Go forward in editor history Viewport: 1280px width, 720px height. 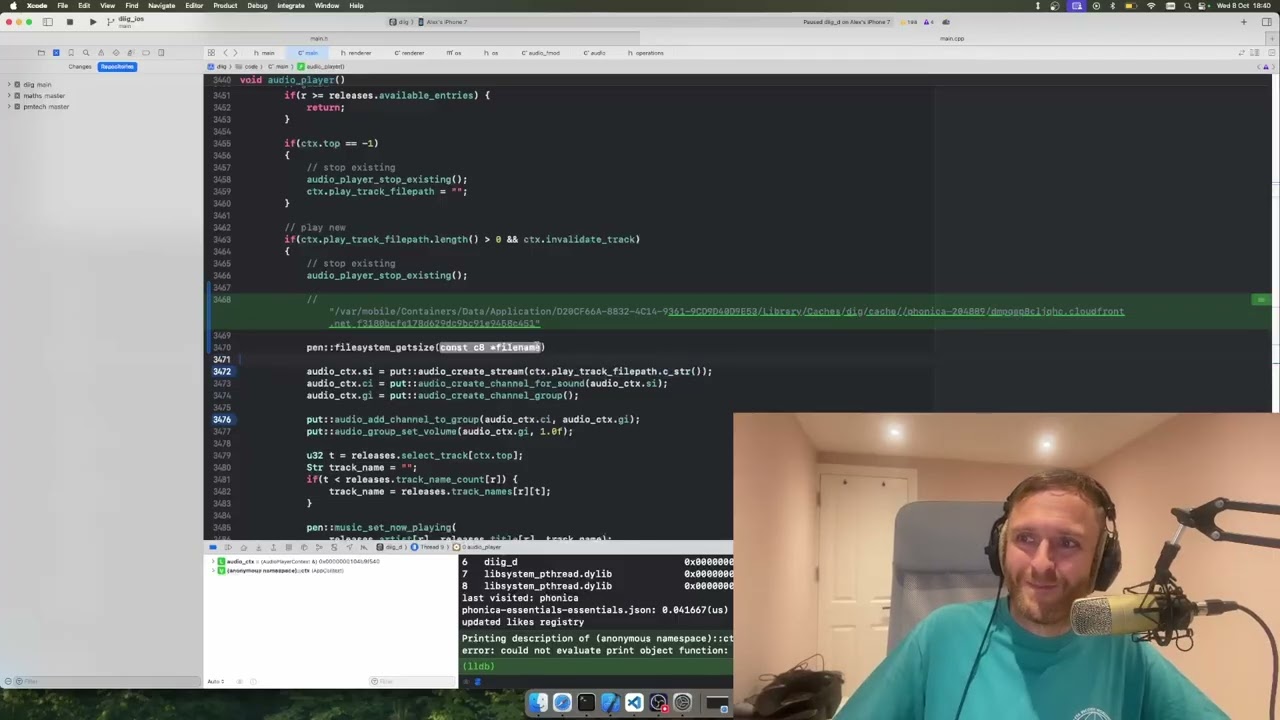click(x=235, y=52)
